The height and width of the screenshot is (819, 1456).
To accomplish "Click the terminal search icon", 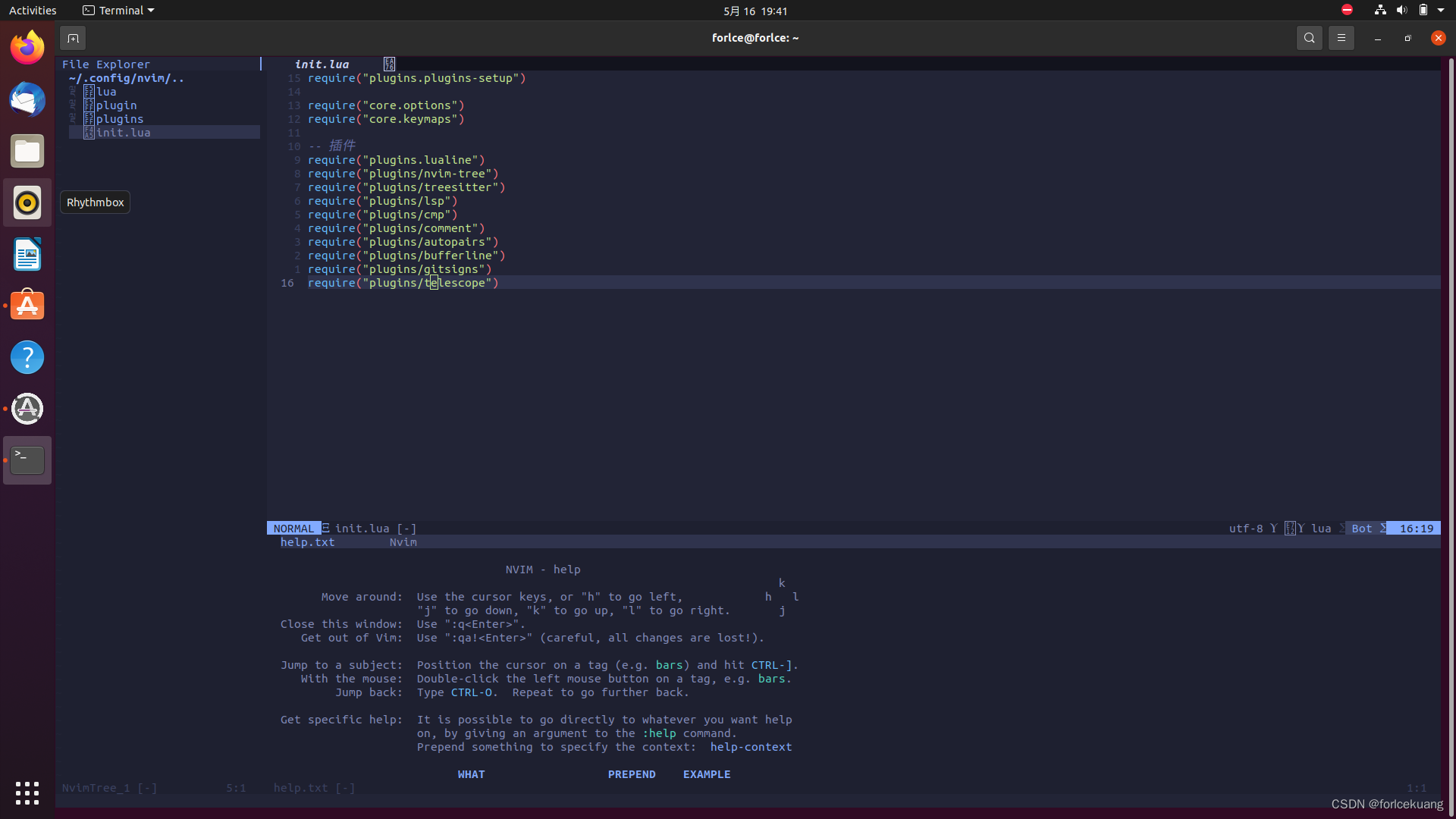I will [x=1309, y=38].
